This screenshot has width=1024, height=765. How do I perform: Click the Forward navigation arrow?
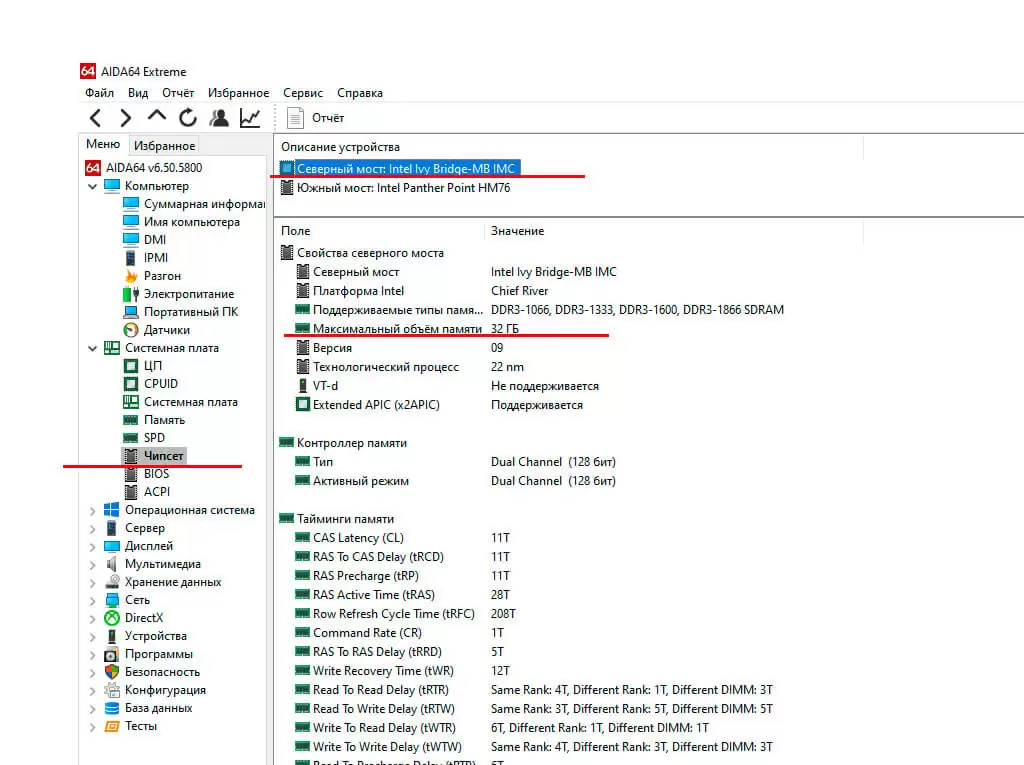pos(125,118)
